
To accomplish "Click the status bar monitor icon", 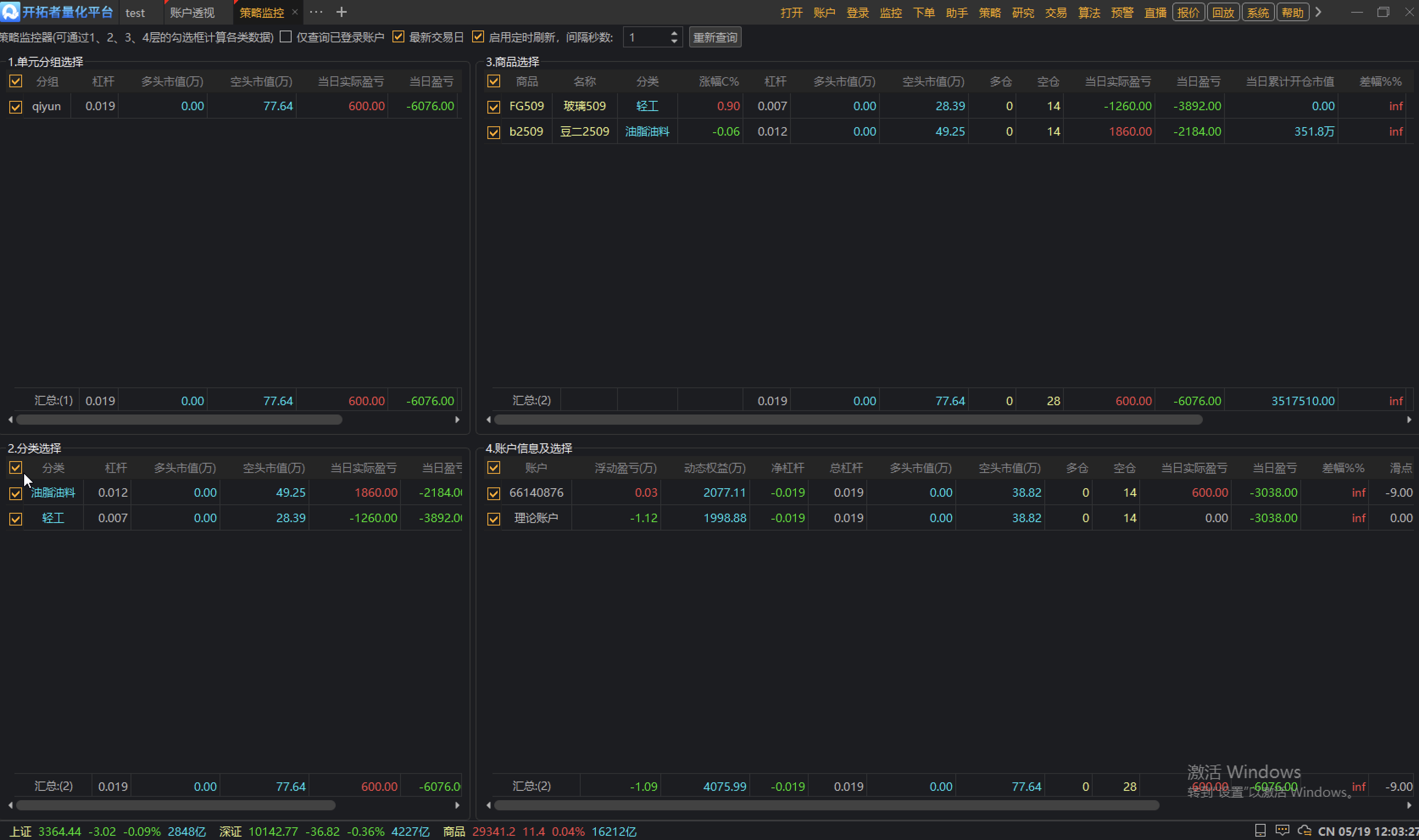I will pos(1260,830).
